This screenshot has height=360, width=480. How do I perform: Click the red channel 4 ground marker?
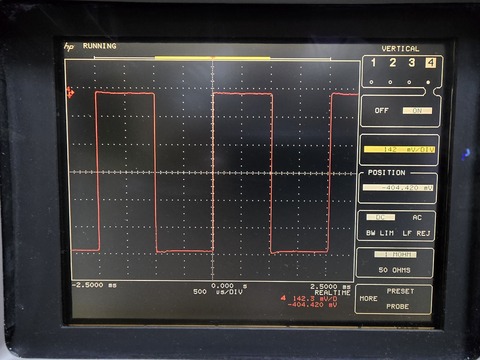point(70,92)
